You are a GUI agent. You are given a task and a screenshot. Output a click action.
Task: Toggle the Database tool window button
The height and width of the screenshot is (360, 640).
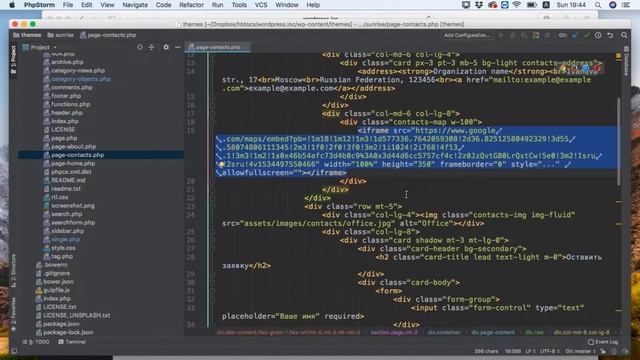click(626, 60)
